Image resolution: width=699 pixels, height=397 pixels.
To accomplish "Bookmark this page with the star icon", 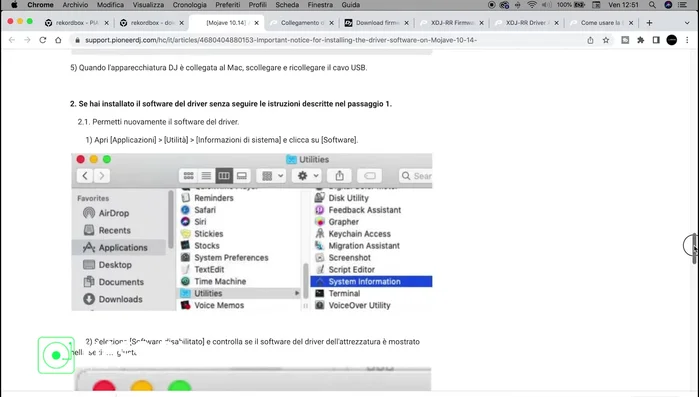I will pos(606,40).
